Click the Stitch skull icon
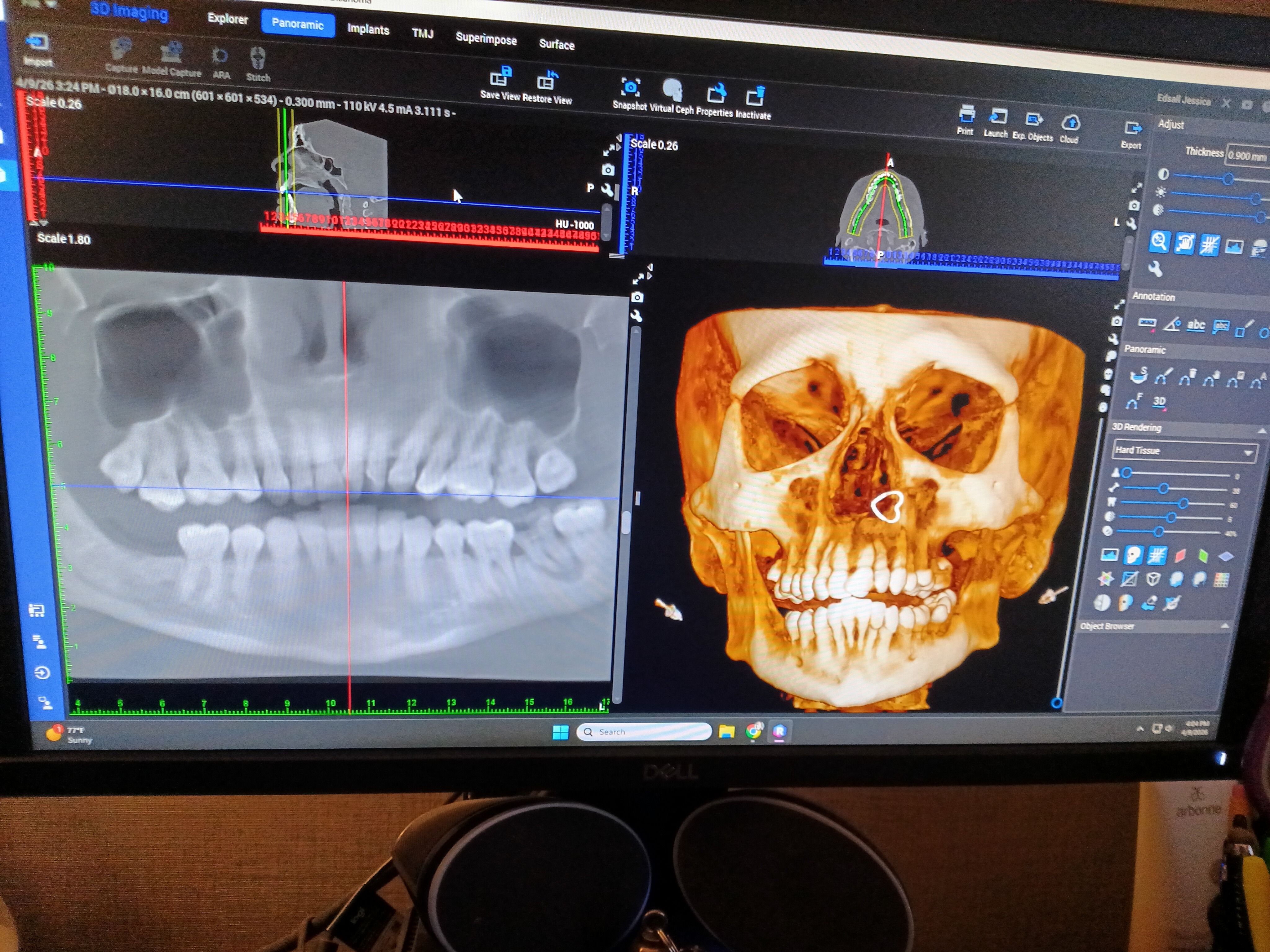The height and width of the screenshot is (952, 1270). click(x=258, y=59)
